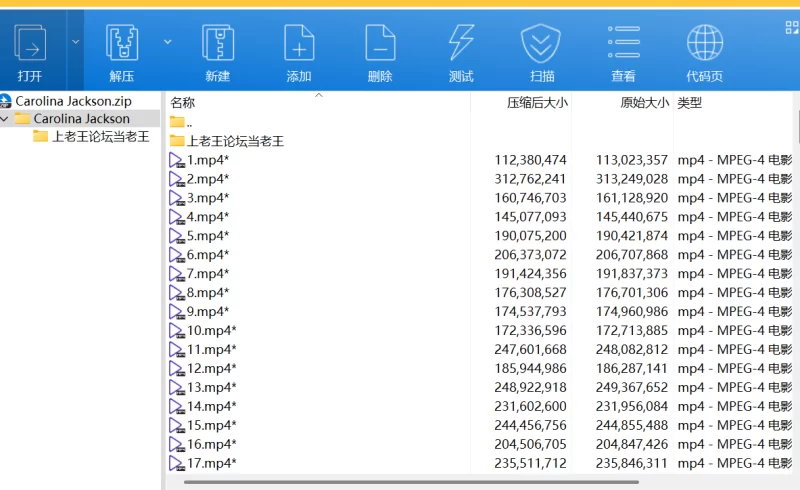Click the video icon of 9.mp4
This screenshot has height=490, width=800.
(x=177, y=311)
